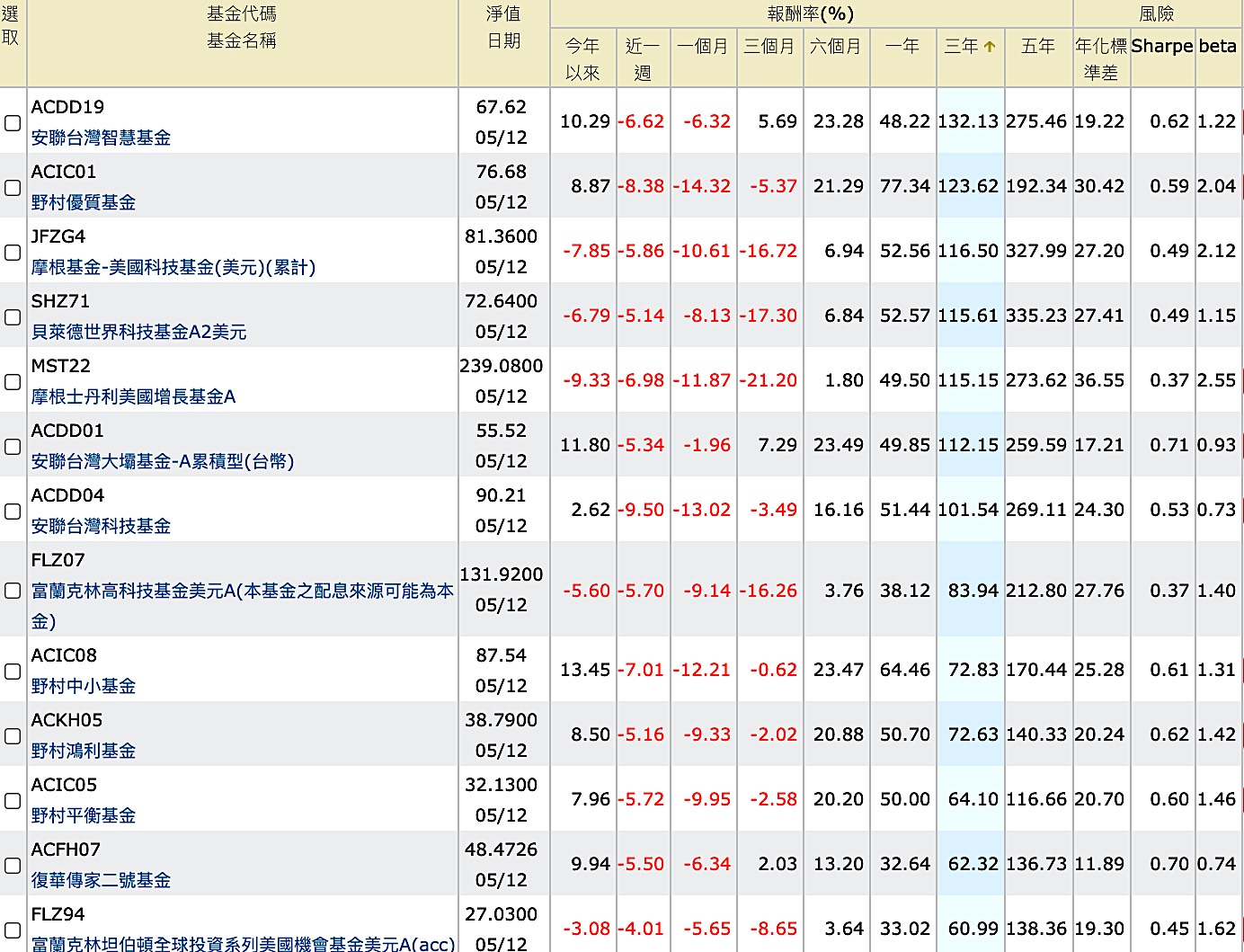Image resolution: width=1244 pixels, height=952 pixels.
Task: Click the -14.32 one-month return value
Action: tap(702, 186)
